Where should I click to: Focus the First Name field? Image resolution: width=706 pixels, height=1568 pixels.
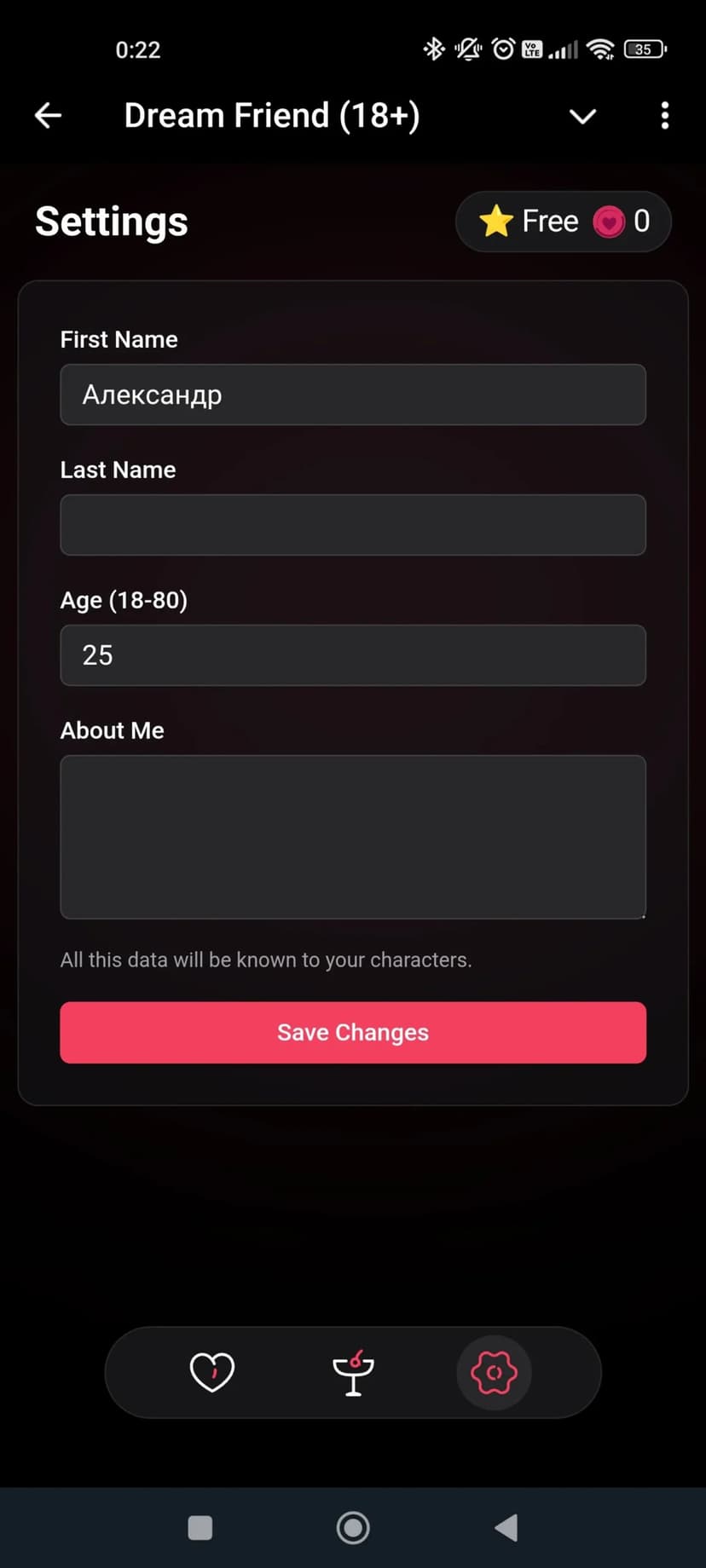click(353, 395)
